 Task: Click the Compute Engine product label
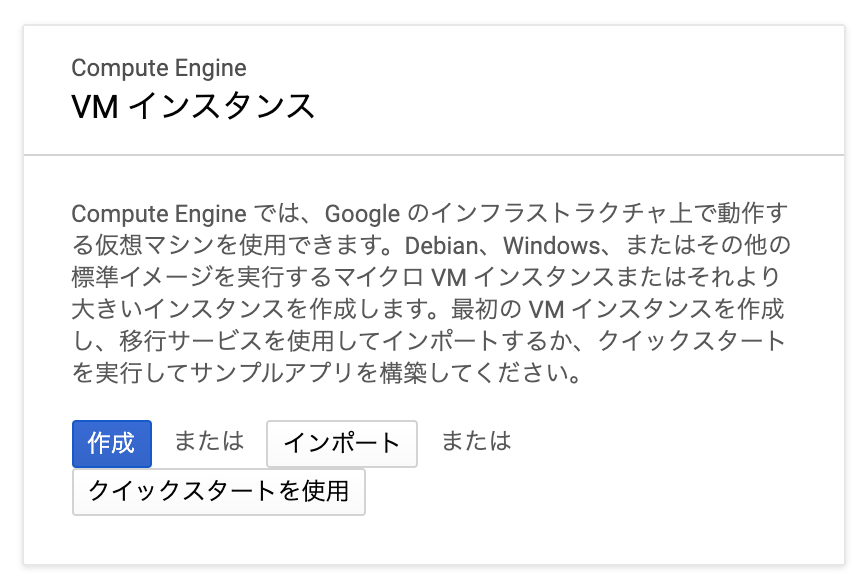(x=157, y=68)
